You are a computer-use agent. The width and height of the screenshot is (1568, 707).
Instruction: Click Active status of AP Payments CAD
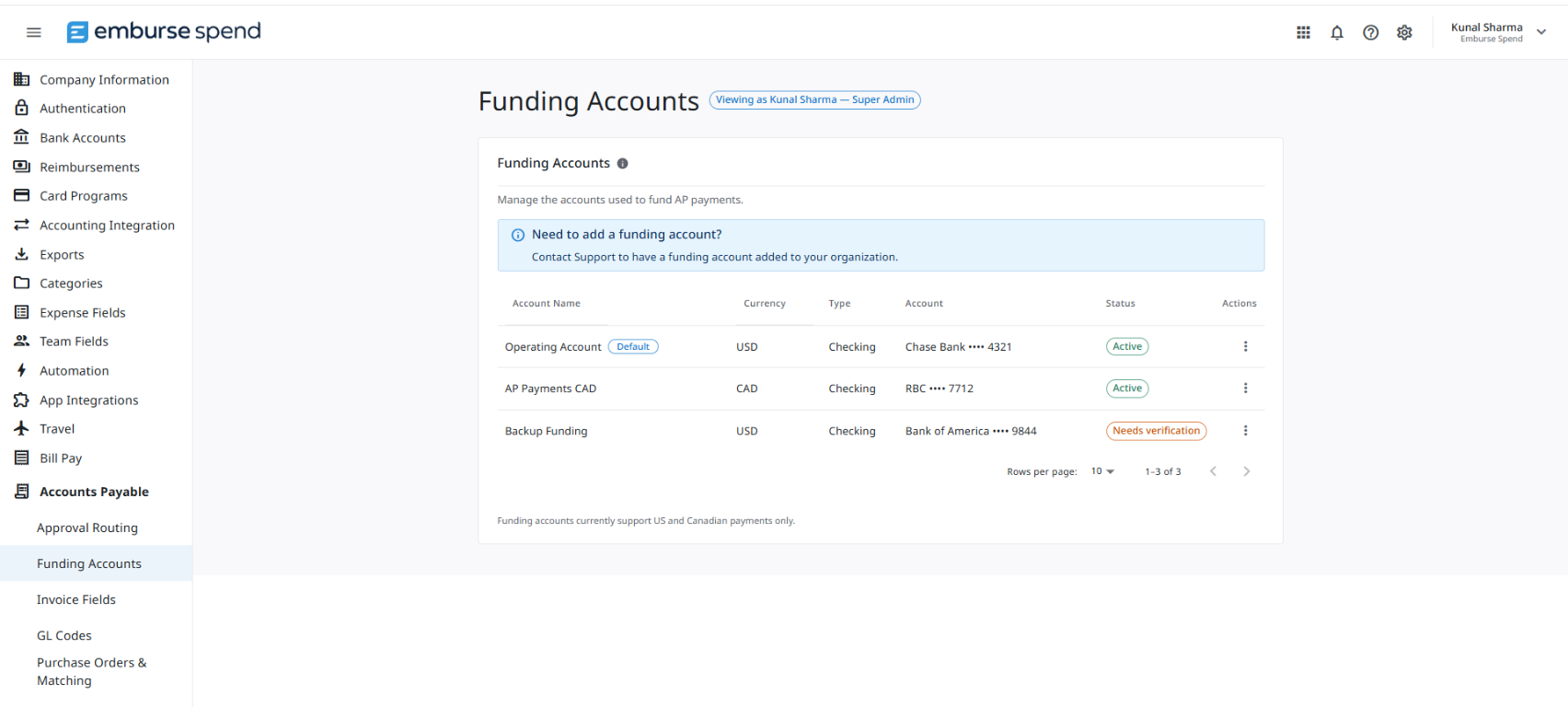1127,388
